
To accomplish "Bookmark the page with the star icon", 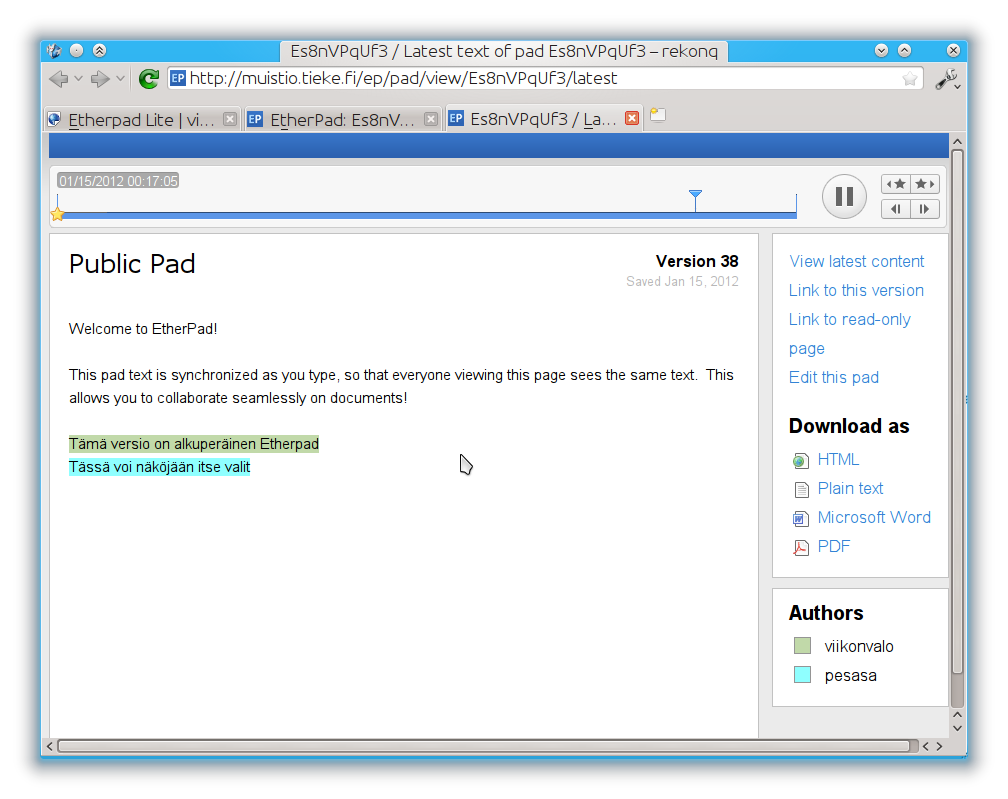I will click(910, 78).
